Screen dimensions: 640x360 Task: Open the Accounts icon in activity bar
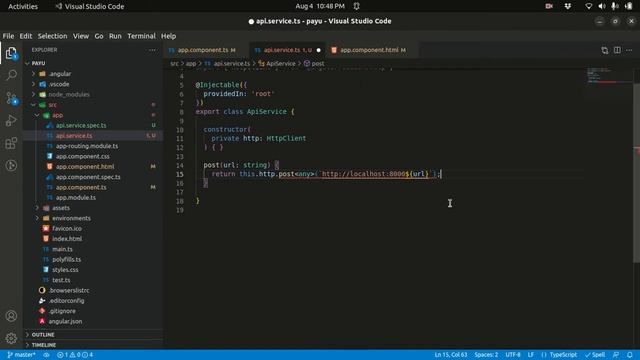coord(11,316)
